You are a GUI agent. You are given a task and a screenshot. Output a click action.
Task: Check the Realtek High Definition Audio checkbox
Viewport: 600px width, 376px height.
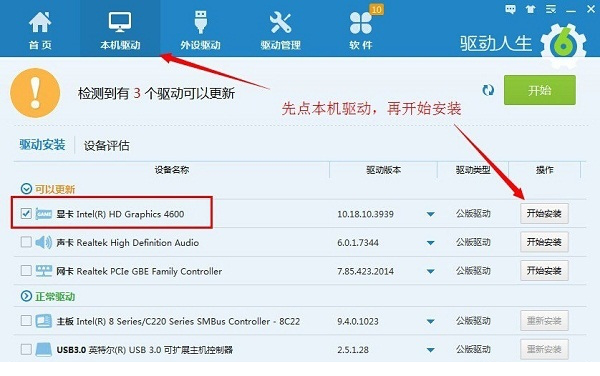(x=26, y=242)
